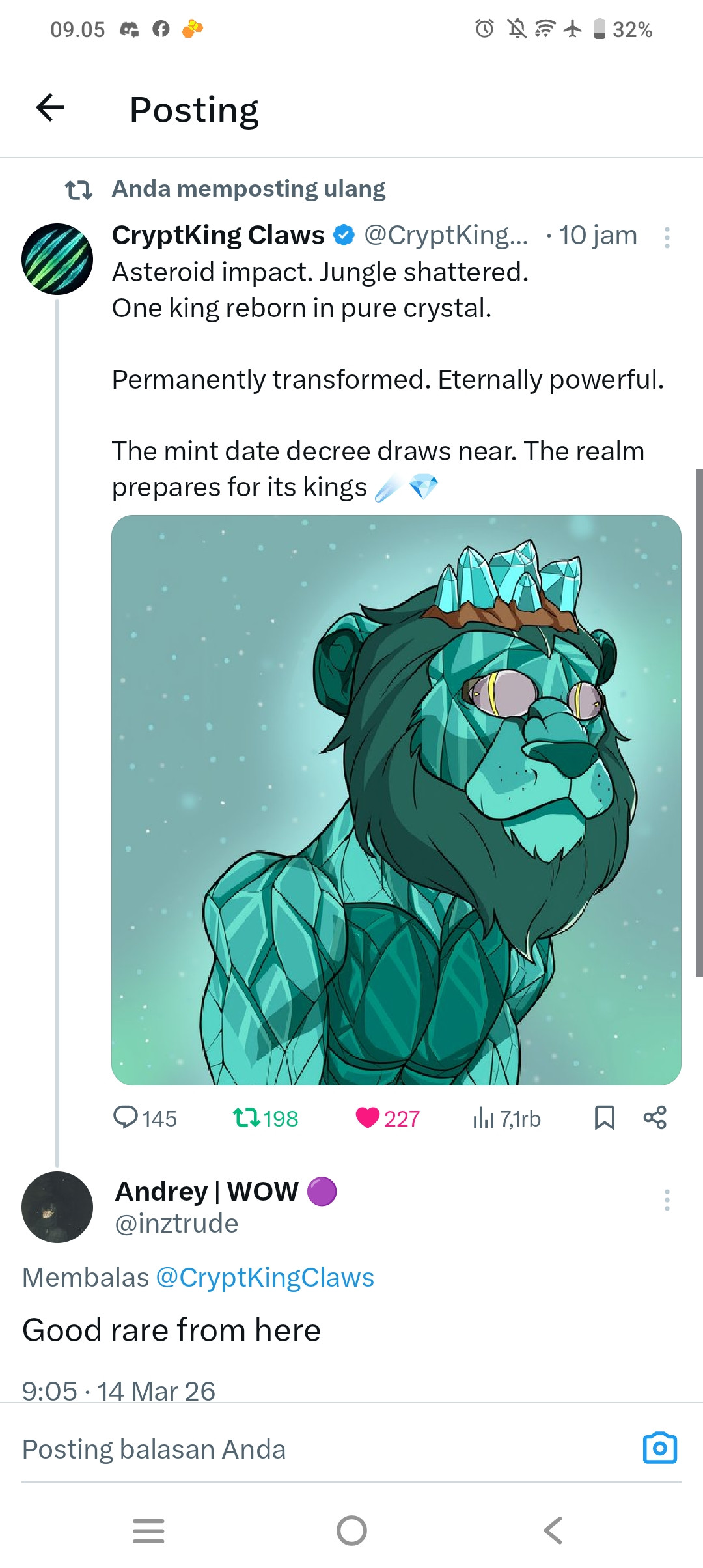The image size is (703, 1568).
Task: View analytics showing 7,1rb views
Action: (506, 1118)
